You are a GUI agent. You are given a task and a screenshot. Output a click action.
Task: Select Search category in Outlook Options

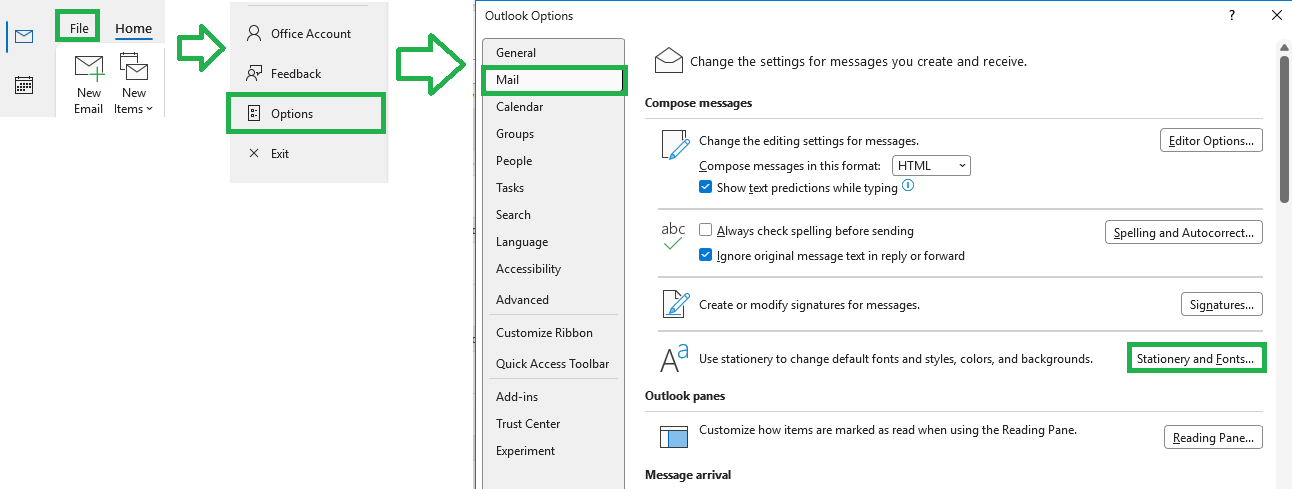click(x=553, y=214)
